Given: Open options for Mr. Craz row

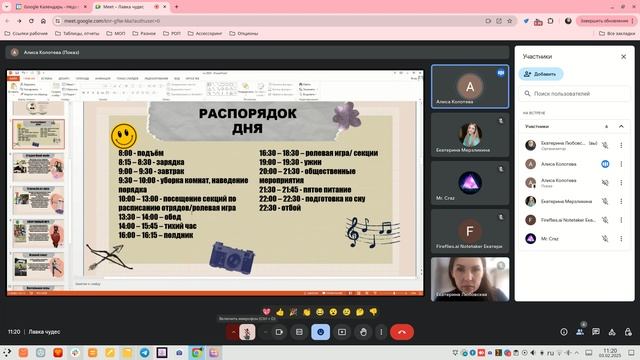Looking at the screenshot, I should click(x=621, y=238).
